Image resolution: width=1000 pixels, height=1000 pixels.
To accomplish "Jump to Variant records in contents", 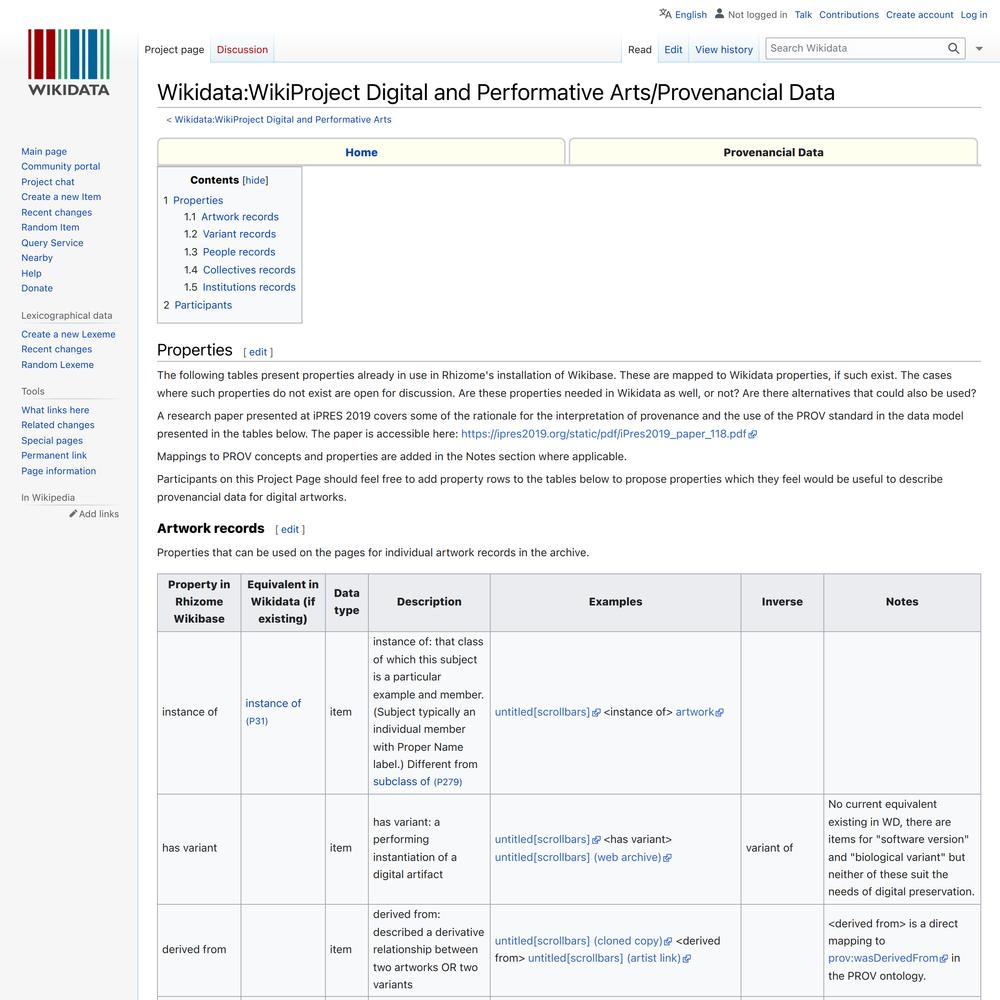I will coord(239,234).
